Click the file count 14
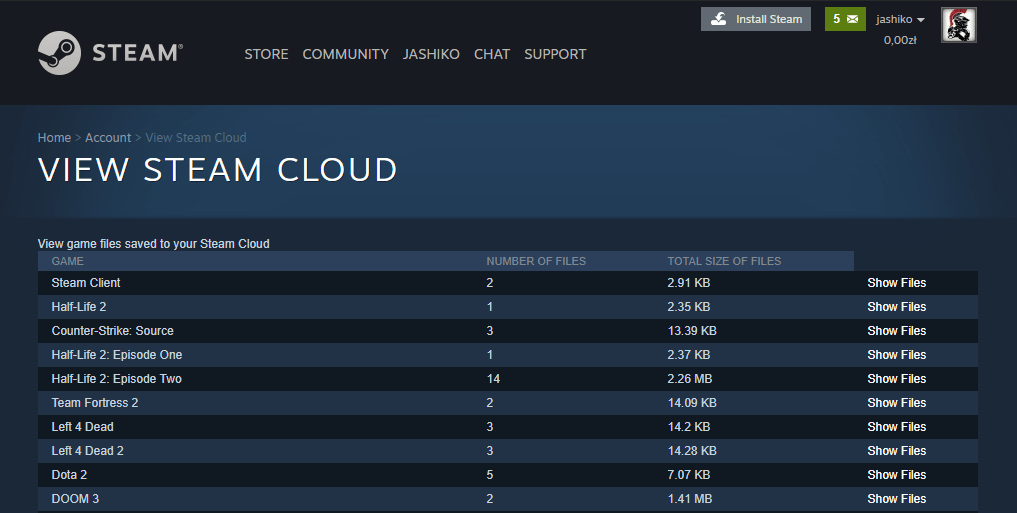Viewport: 1017px width, 513px height. click(493, 379)
